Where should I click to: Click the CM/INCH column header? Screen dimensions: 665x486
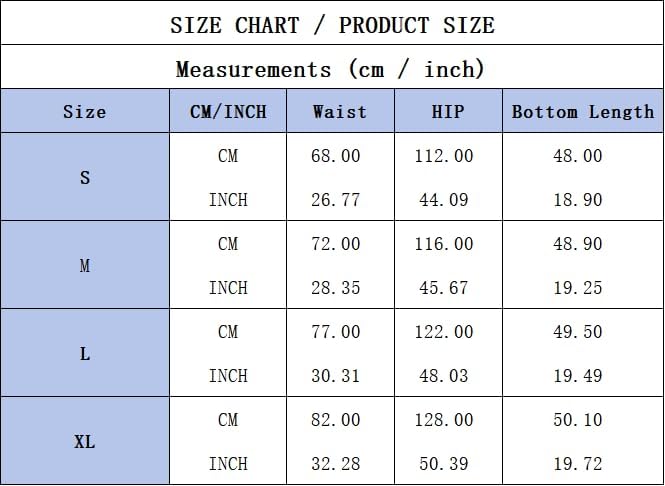228,112
